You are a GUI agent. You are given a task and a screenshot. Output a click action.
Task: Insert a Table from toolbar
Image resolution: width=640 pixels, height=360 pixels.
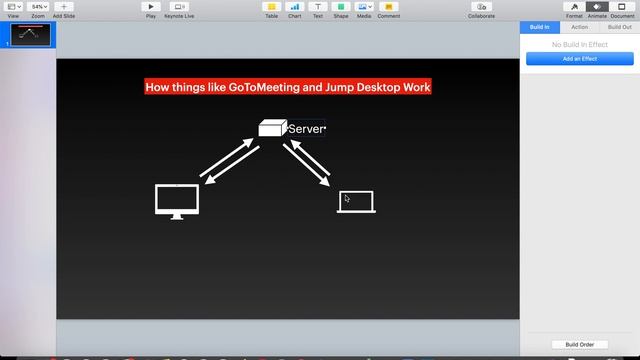pyautogui.click(x=271, y=7)
